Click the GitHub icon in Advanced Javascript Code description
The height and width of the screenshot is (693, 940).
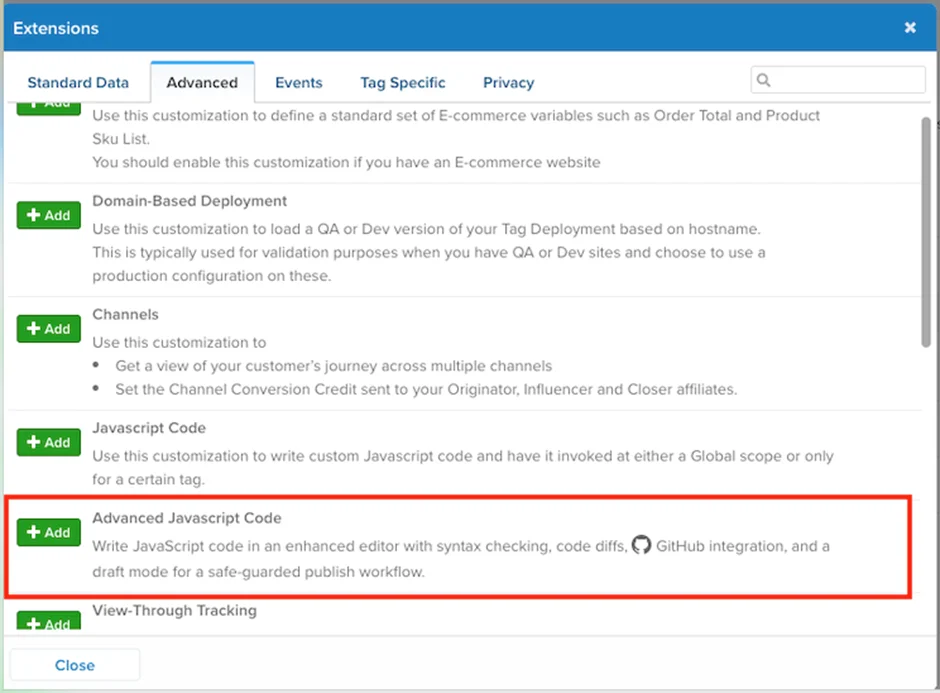click(x=641, y=546)
